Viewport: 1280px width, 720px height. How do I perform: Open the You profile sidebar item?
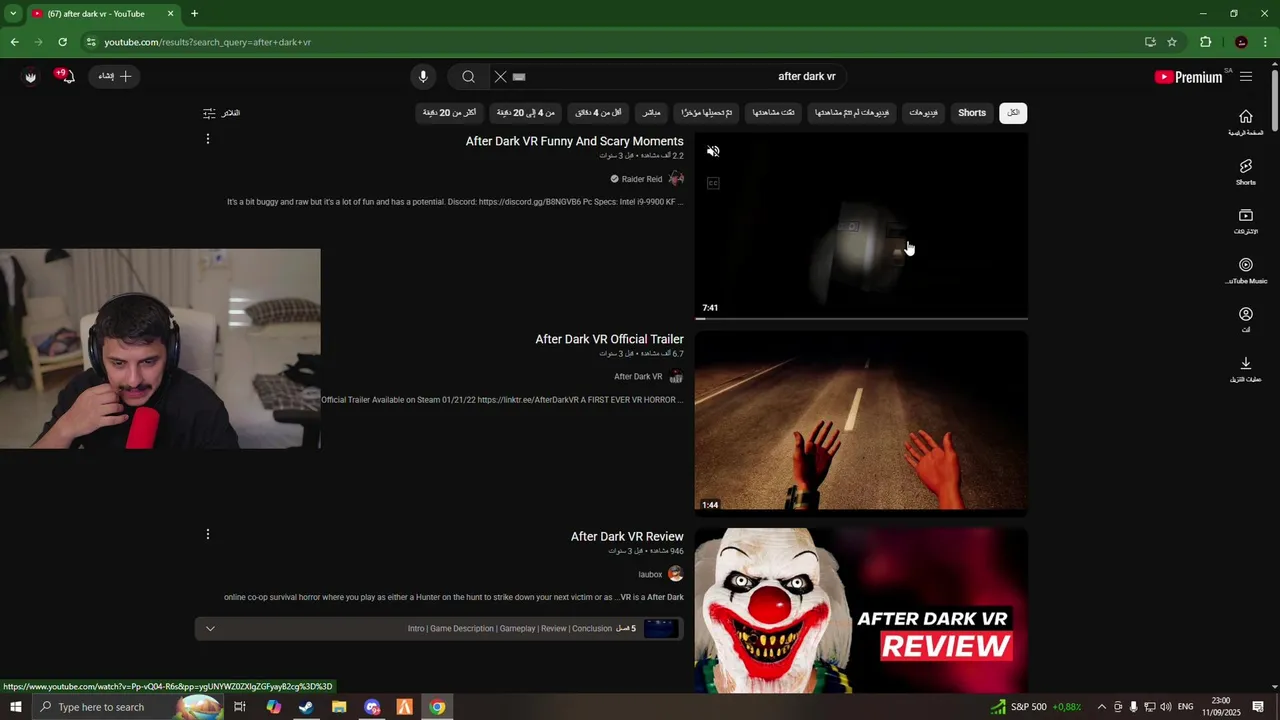[1245, 320]
